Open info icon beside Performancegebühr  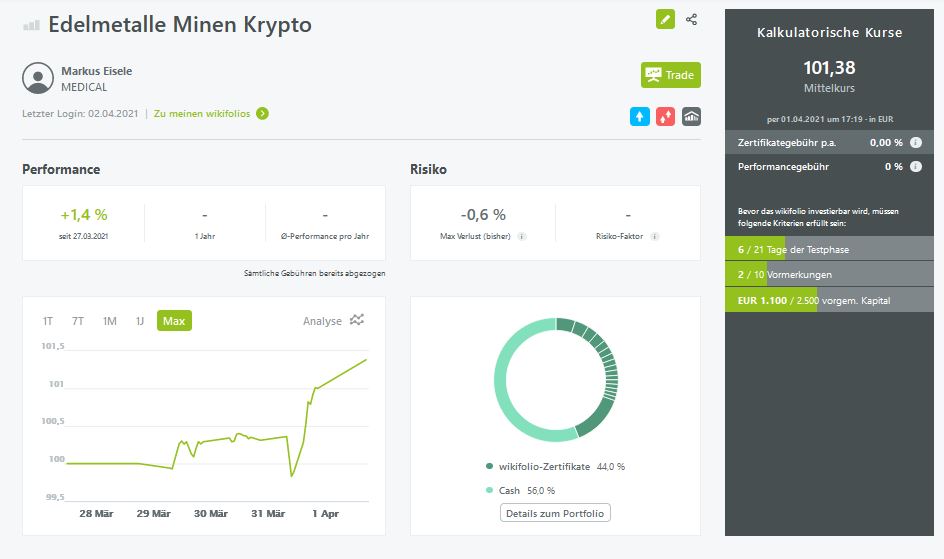coord(916,167)
